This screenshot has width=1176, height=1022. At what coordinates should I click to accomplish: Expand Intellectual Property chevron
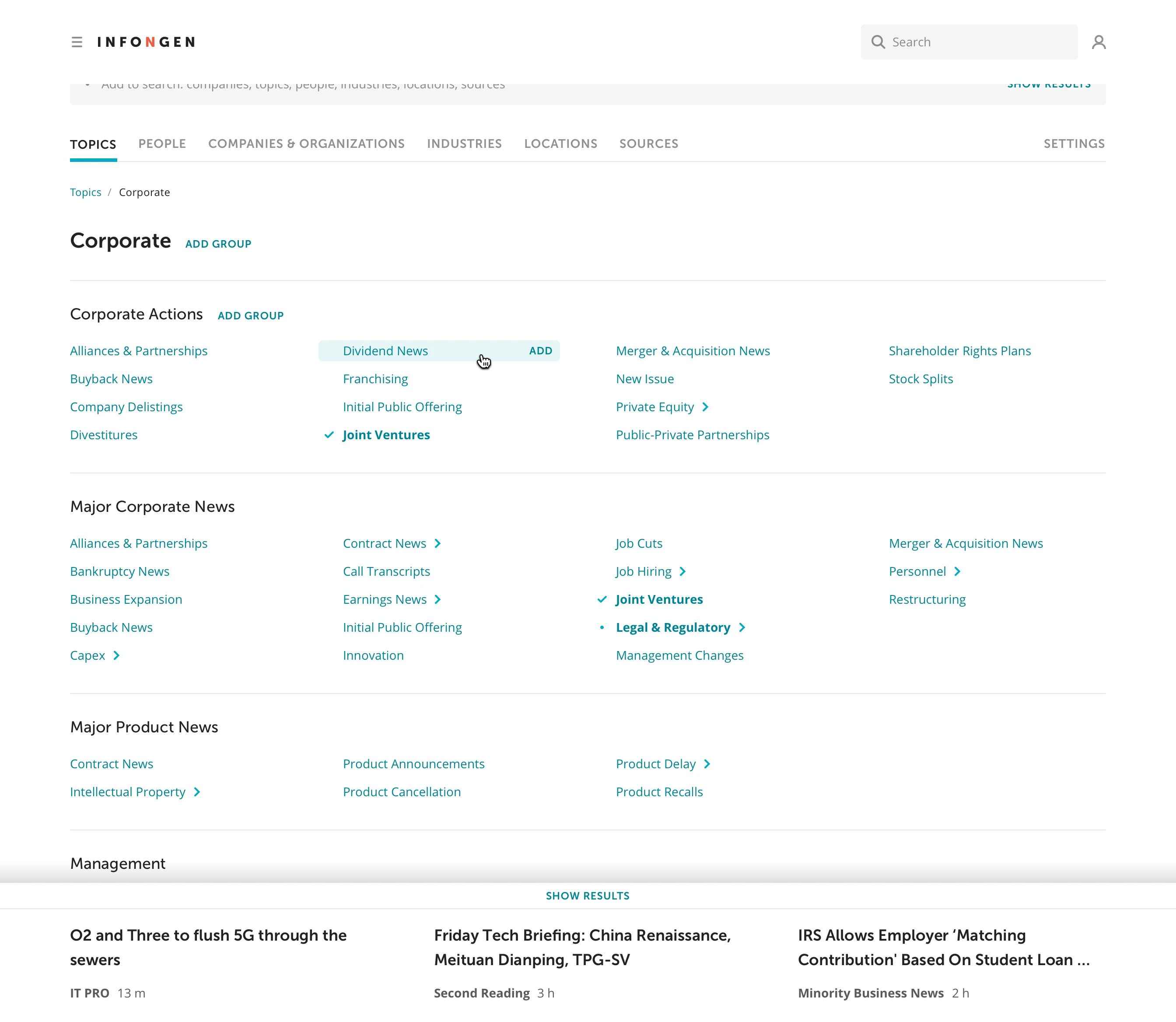click(x=197, y=792)
